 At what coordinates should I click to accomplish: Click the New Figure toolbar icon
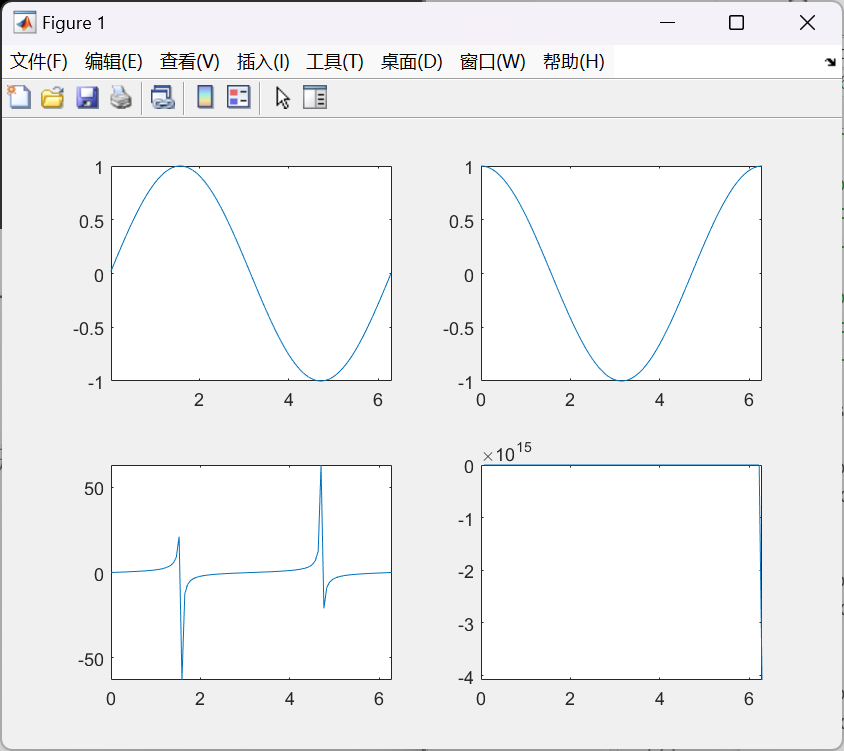click(x=19, y=97)
